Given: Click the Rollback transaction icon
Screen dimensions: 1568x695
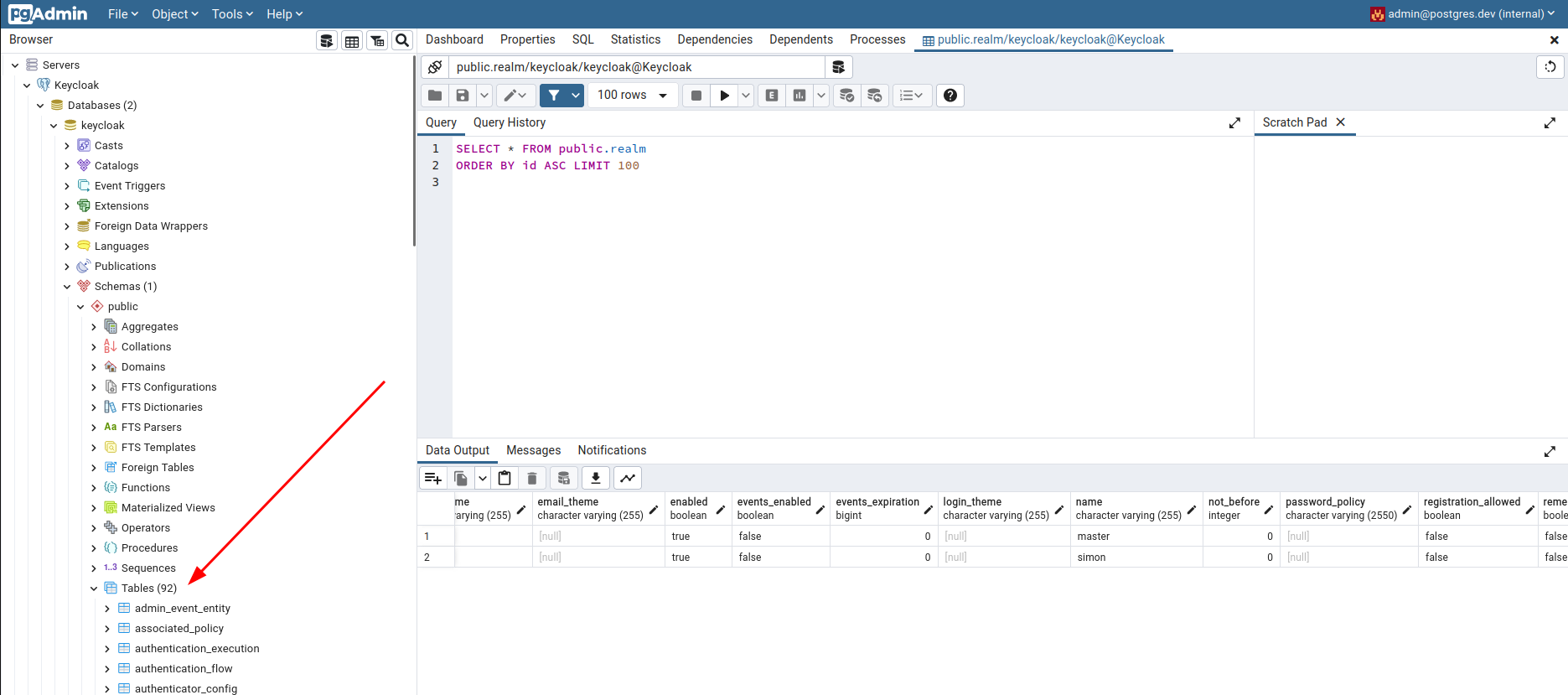Looking at the screenshot, I should click(x=875, y=96).
